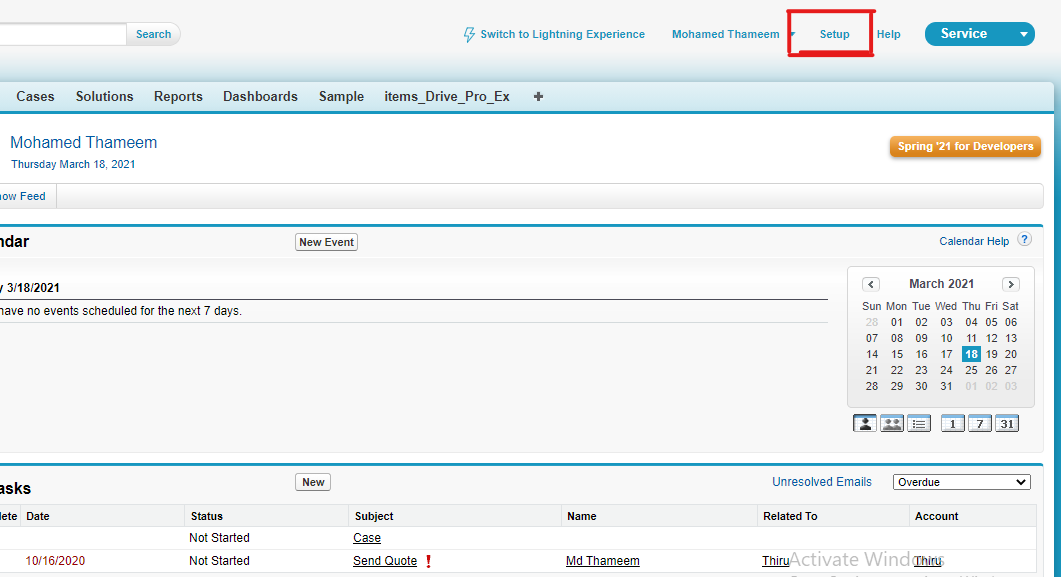Switch to the Dashboards tab

pyautogui.click(x=260, y=96)
